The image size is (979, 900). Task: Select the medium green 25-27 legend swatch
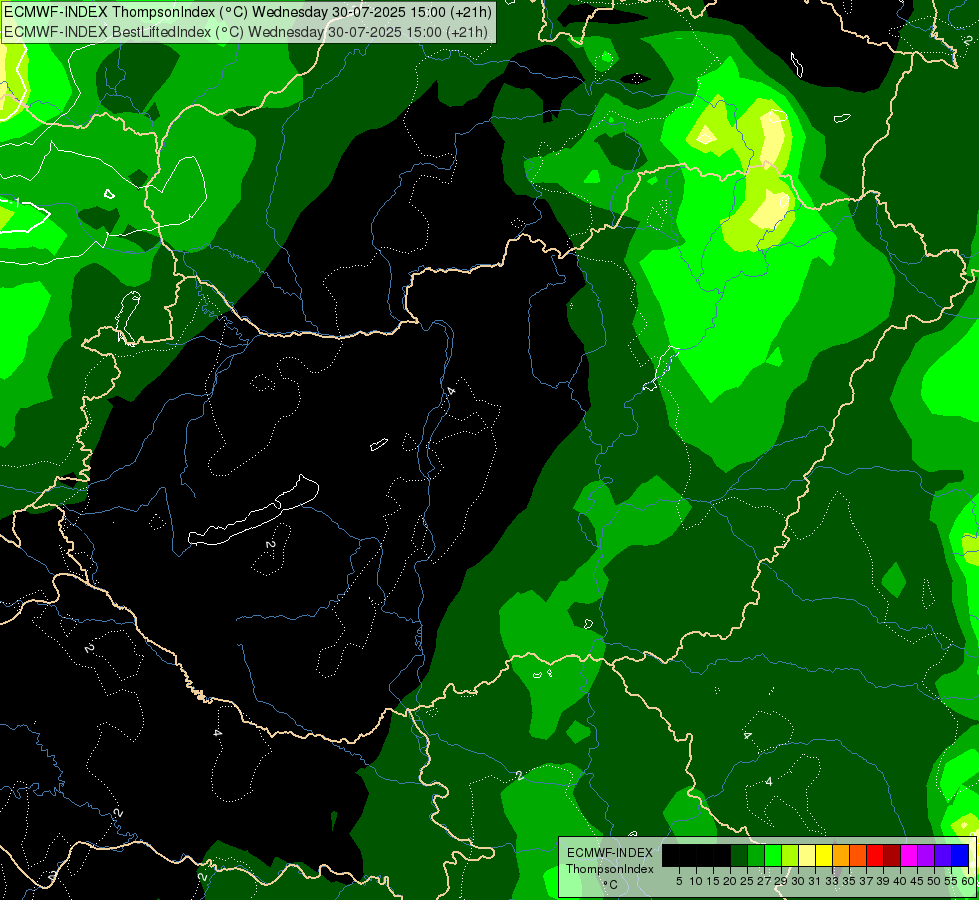coord(756,855)
